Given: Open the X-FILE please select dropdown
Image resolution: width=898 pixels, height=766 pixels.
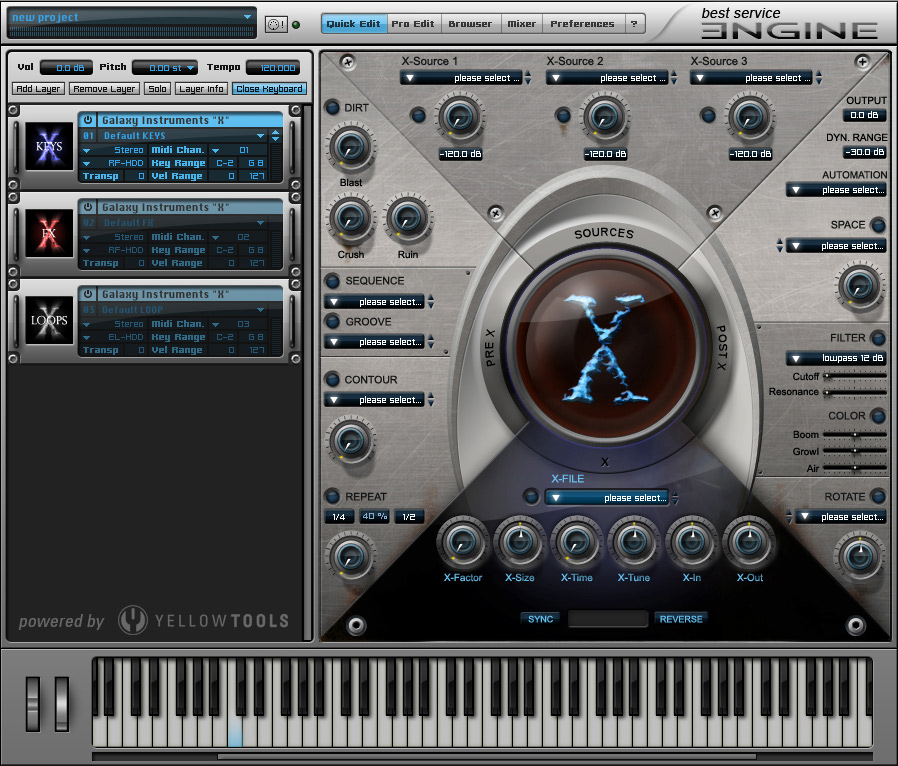Looking at the screenshot, I should pos(608,498).
